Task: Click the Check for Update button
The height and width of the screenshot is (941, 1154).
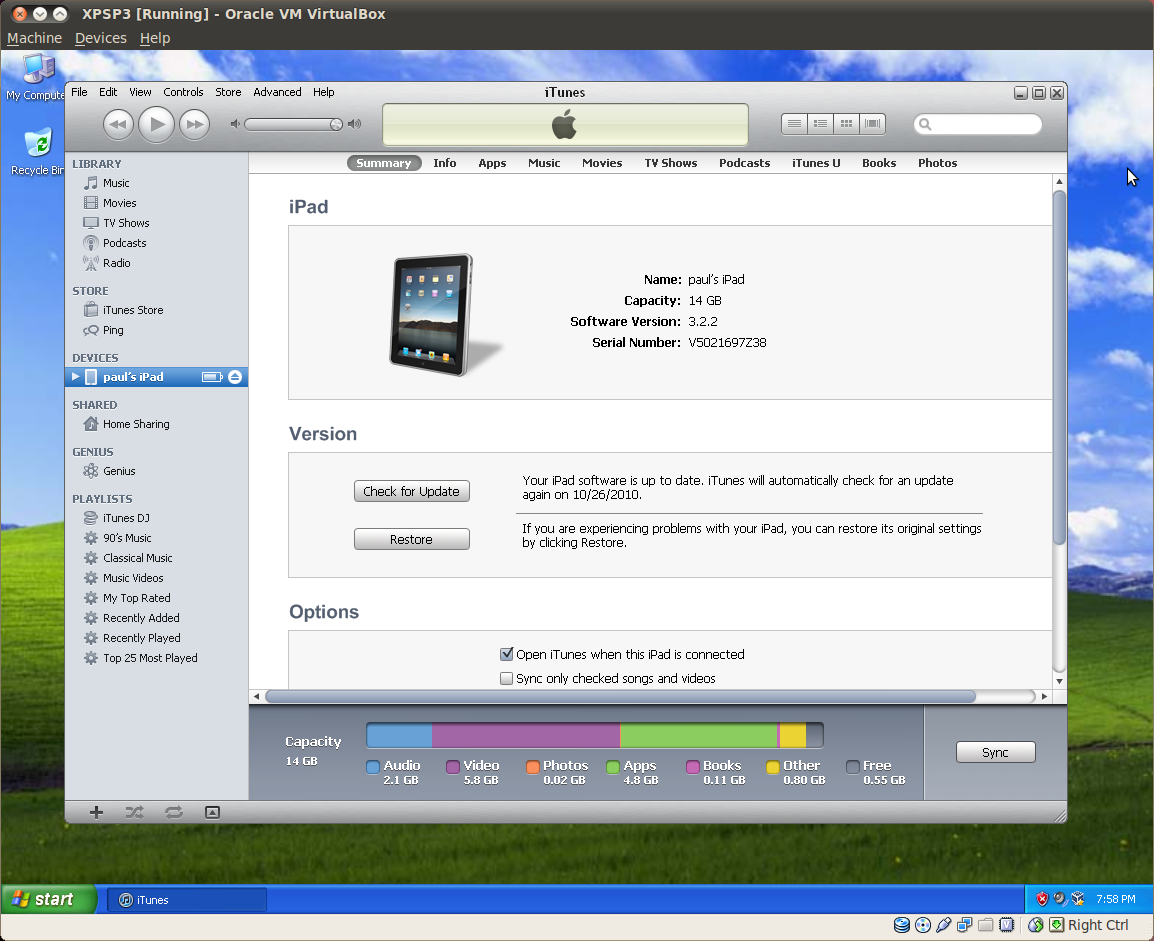Action: click(411, 491)
